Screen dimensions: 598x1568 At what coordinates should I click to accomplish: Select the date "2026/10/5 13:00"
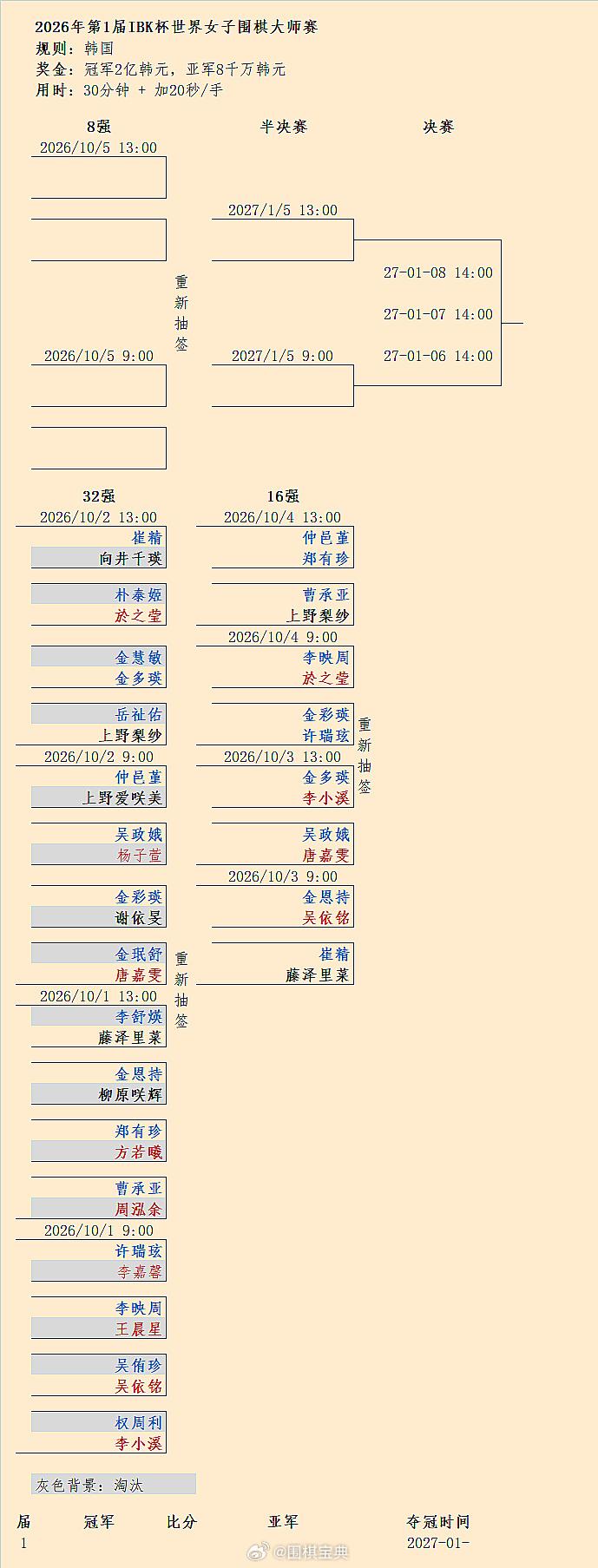(99, 148)
